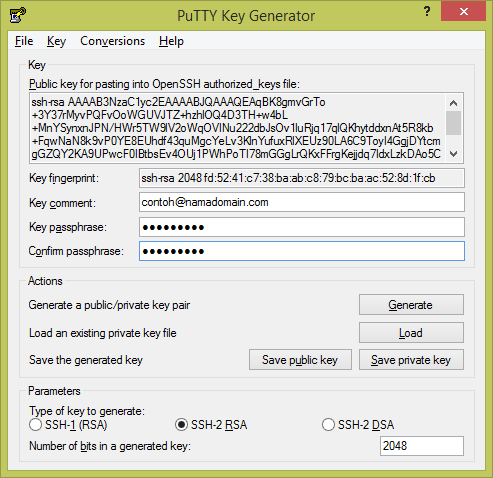
Task: Click the 'Key fingerprint:' label
Action: click(x=64, y=178)
